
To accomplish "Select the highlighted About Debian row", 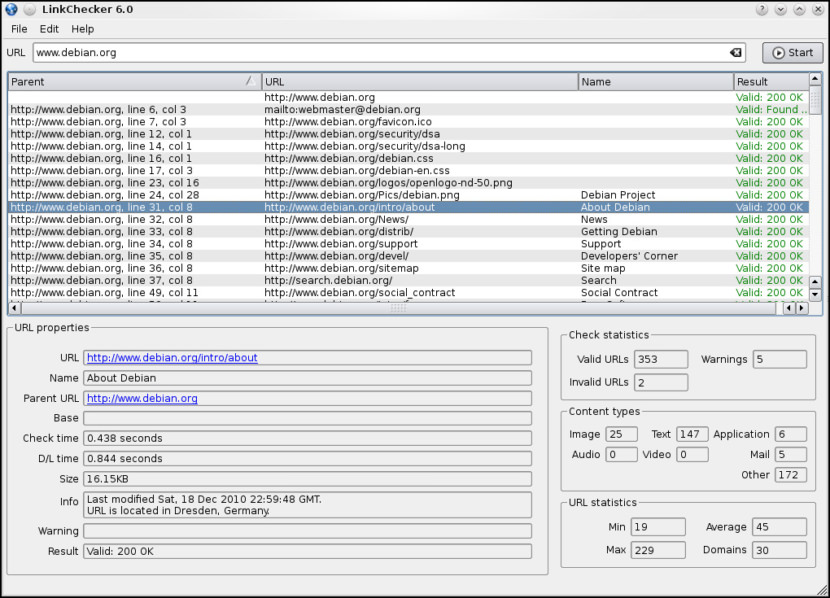I will [408, 207].
